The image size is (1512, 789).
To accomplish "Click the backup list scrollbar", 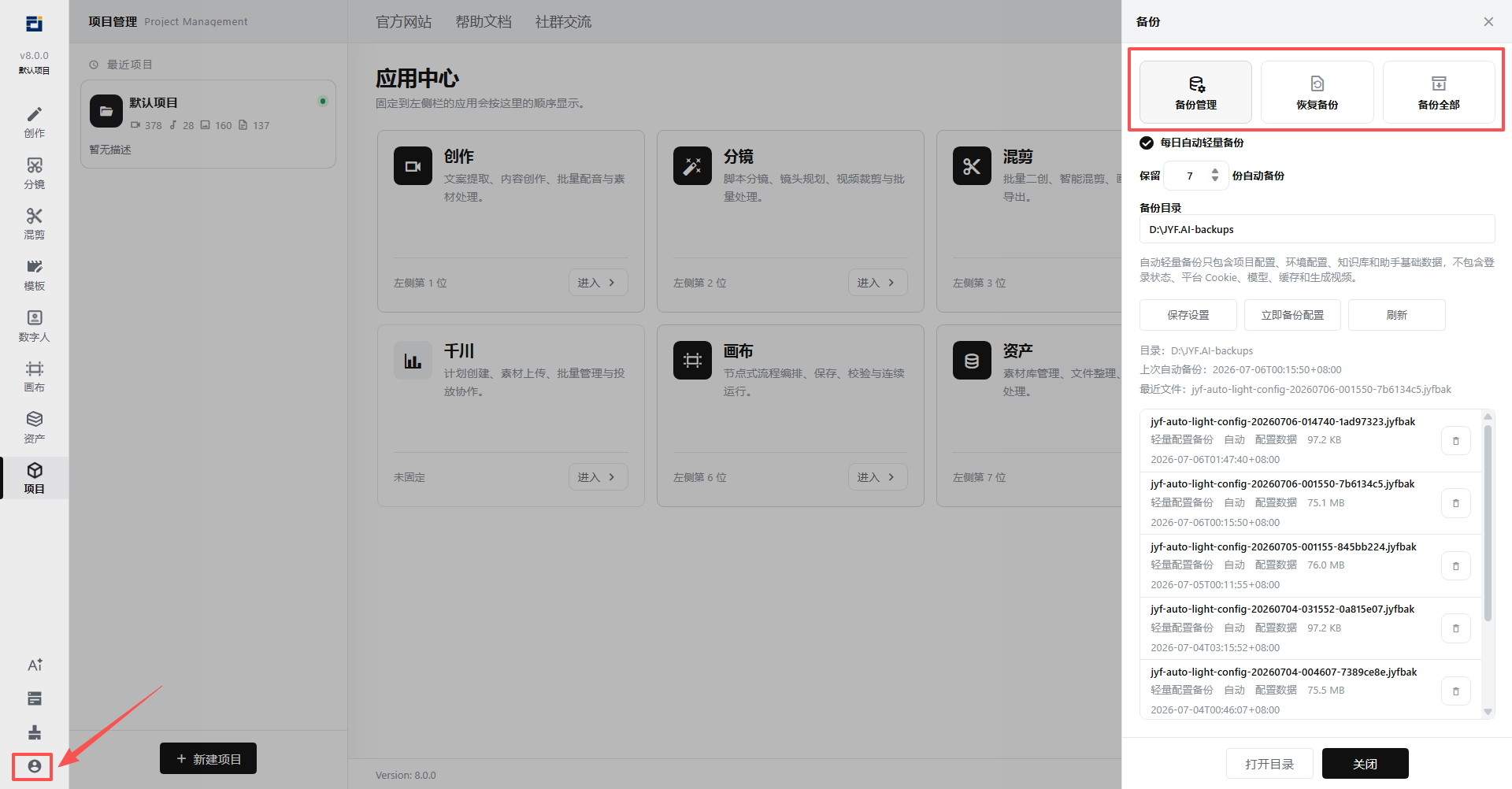I will (1488, 524).
